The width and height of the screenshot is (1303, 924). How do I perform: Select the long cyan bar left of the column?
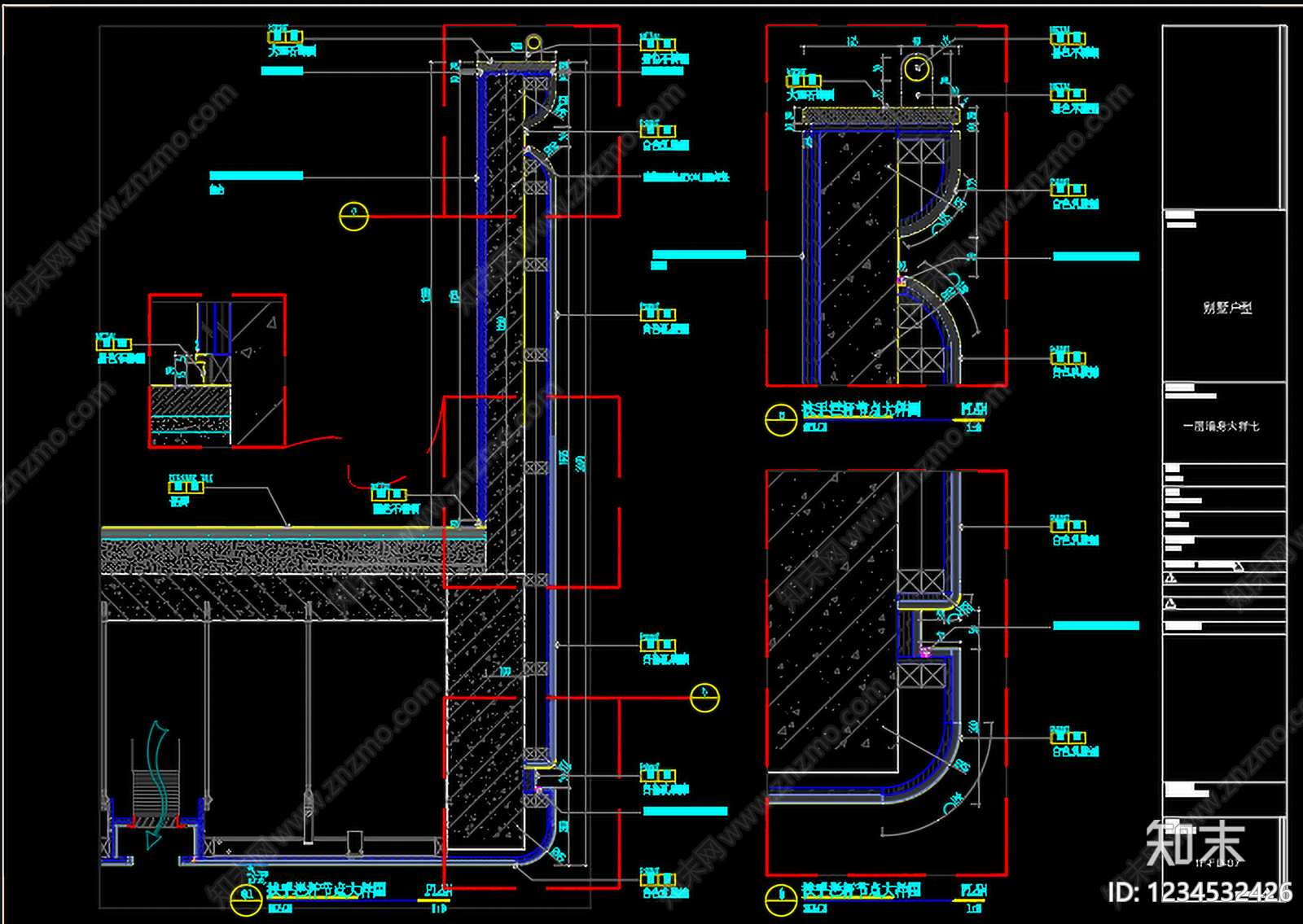point(257,176)
